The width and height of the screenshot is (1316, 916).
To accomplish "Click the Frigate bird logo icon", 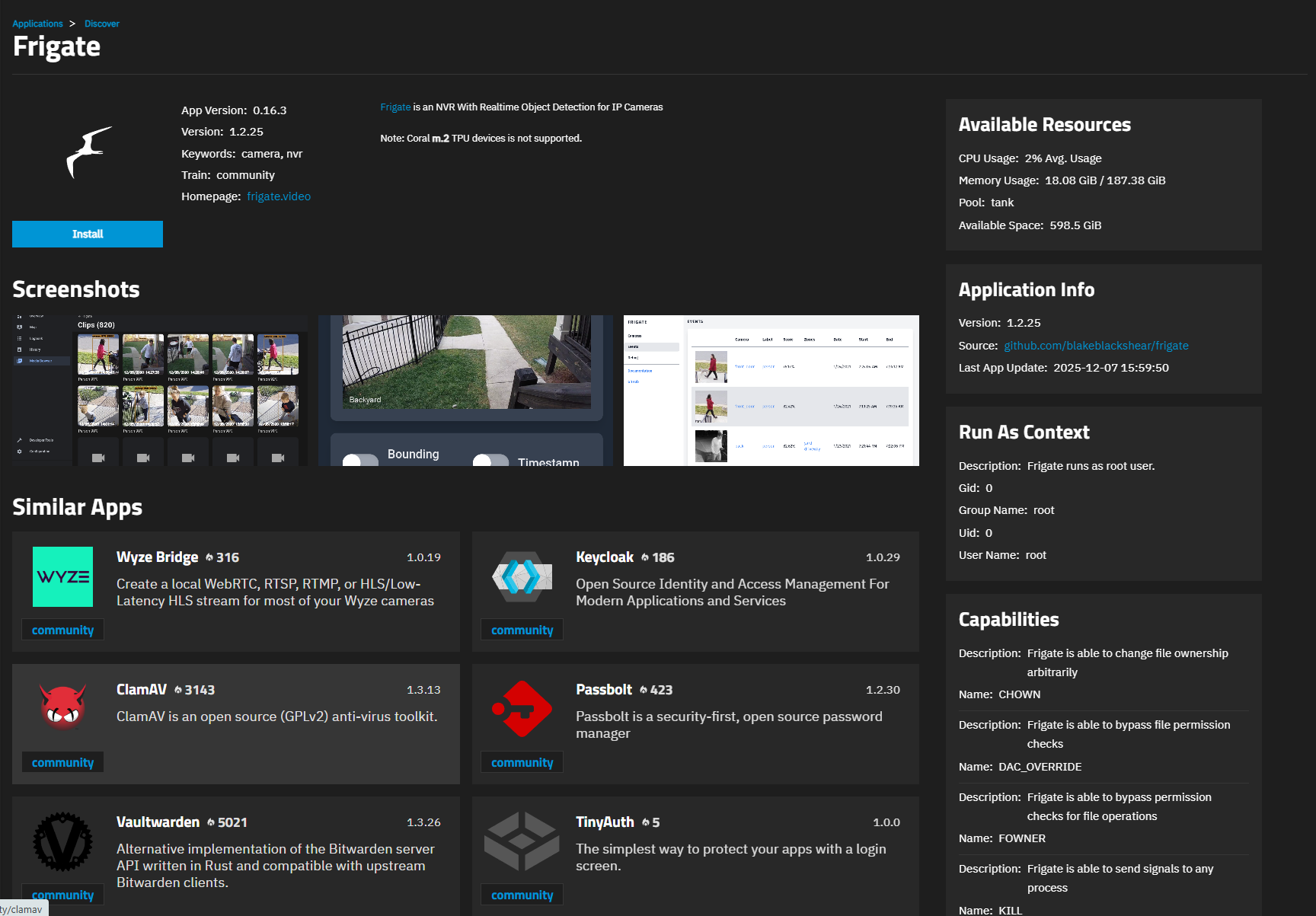I will click(x=88, y=152).
